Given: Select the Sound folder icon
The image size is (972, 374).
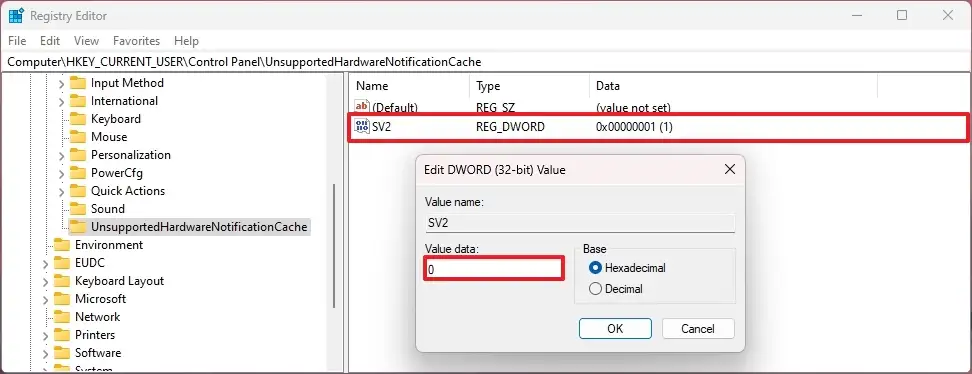Looking at the screenshot, I should pyautogui.click(x=77, y=208).
